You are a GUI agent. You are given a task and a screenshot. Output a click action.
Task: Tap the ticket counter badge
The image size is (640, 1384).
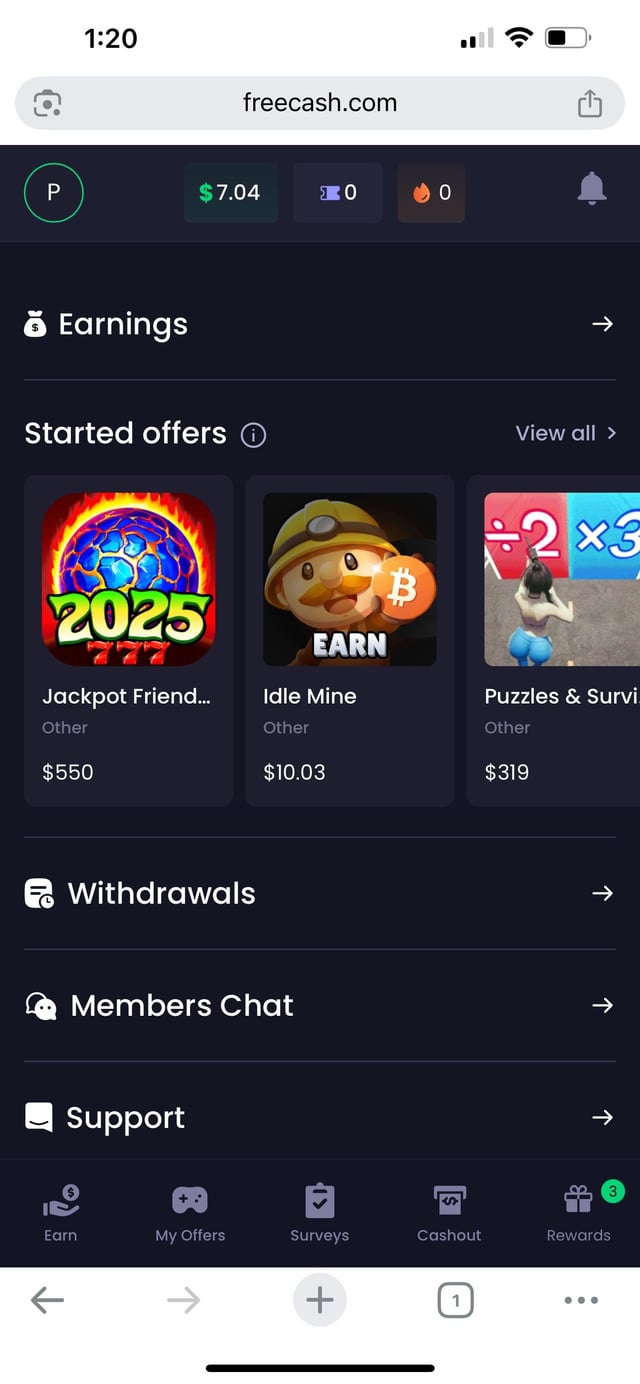pyautogui.click(x=338, y=193)
